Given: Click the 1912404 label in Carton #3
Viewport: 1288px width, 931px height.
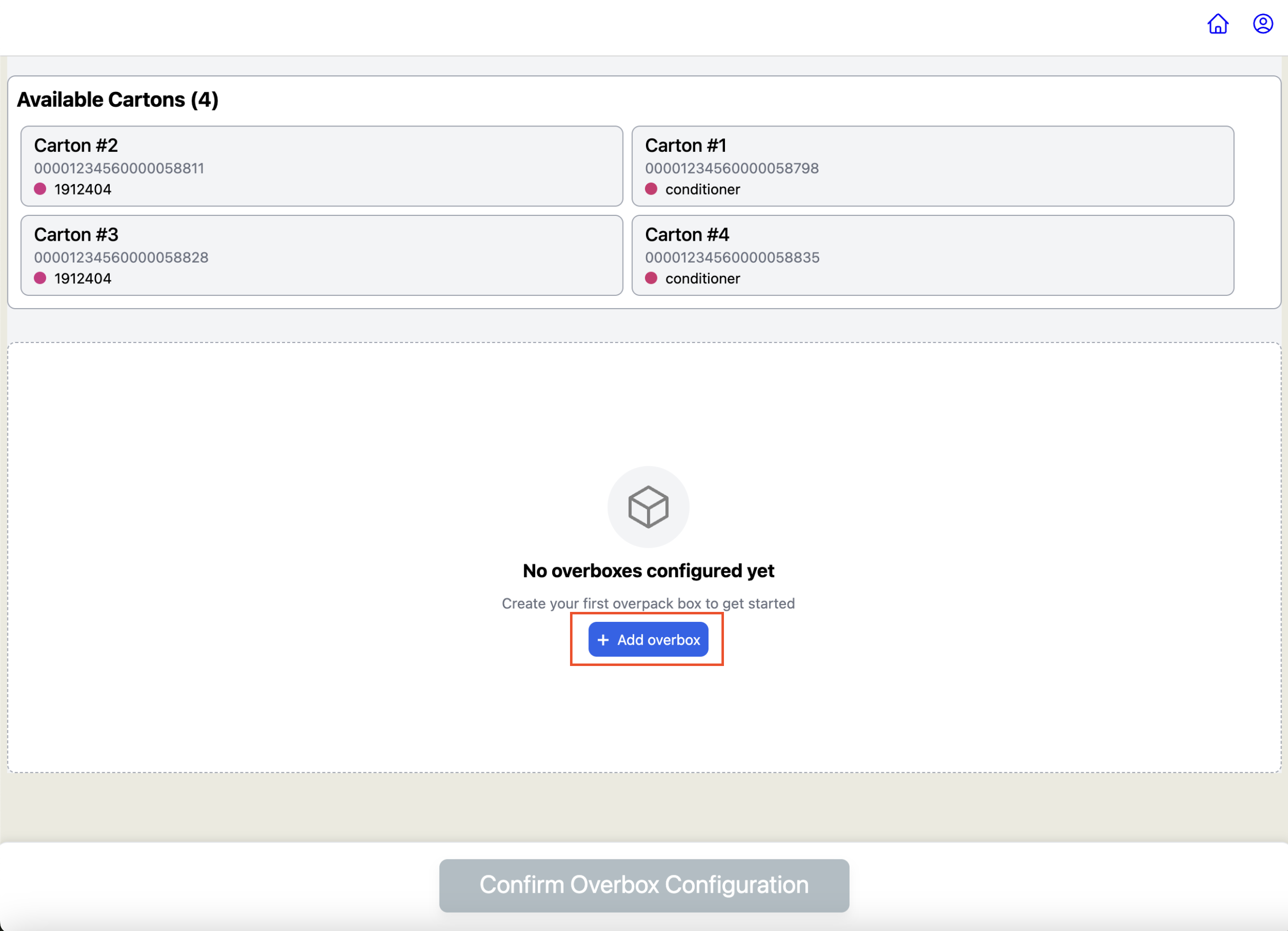Looking at the screenshot, I should 83,278.
